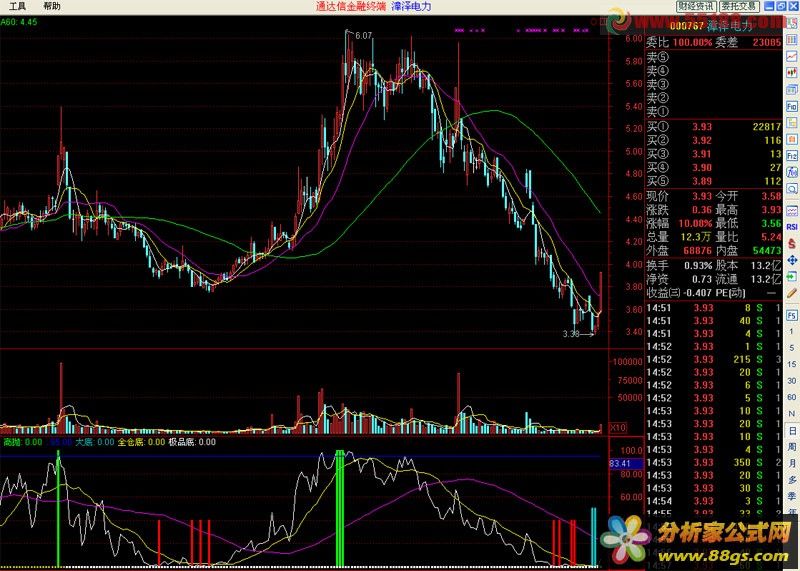Viewport: 800px width, 571px height.
Task: Click the tick row with volume 350
Action: (x=714, y=462)
